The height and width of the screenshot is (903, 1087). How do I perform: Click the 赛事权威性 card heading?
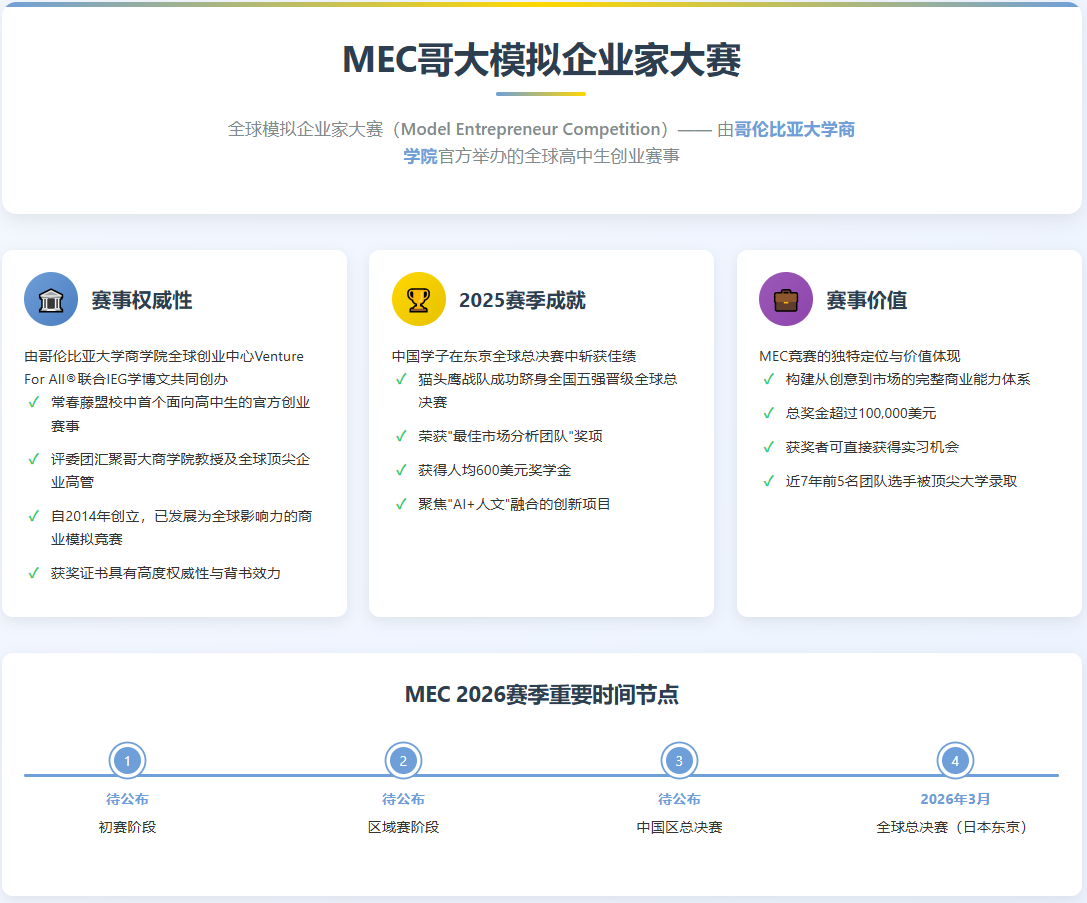141,300
